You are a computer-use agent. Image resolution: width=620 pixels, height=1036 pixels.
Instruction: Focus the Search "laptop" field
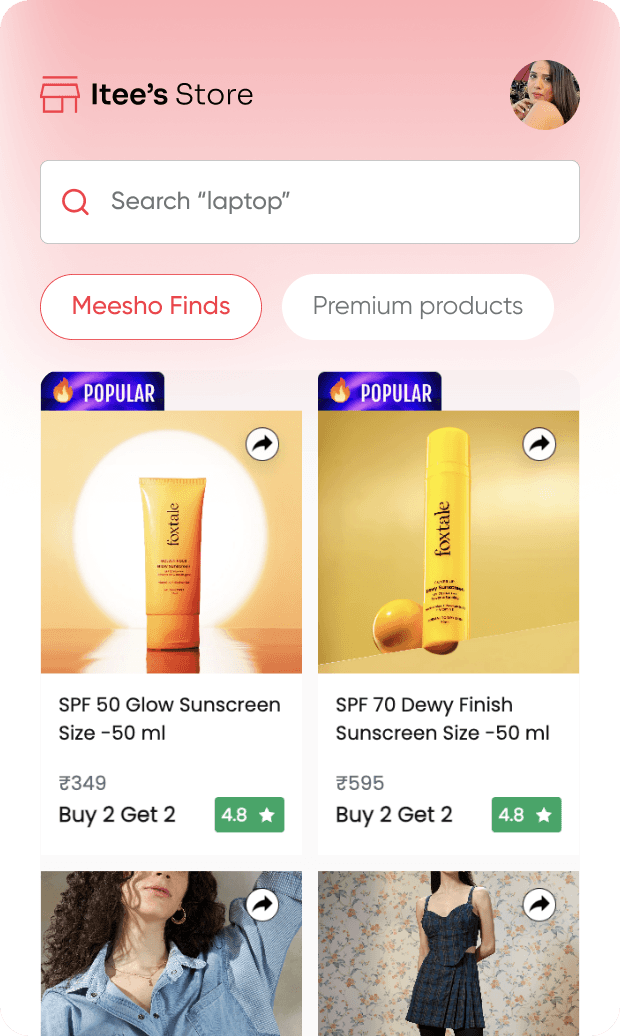point(310,202)
